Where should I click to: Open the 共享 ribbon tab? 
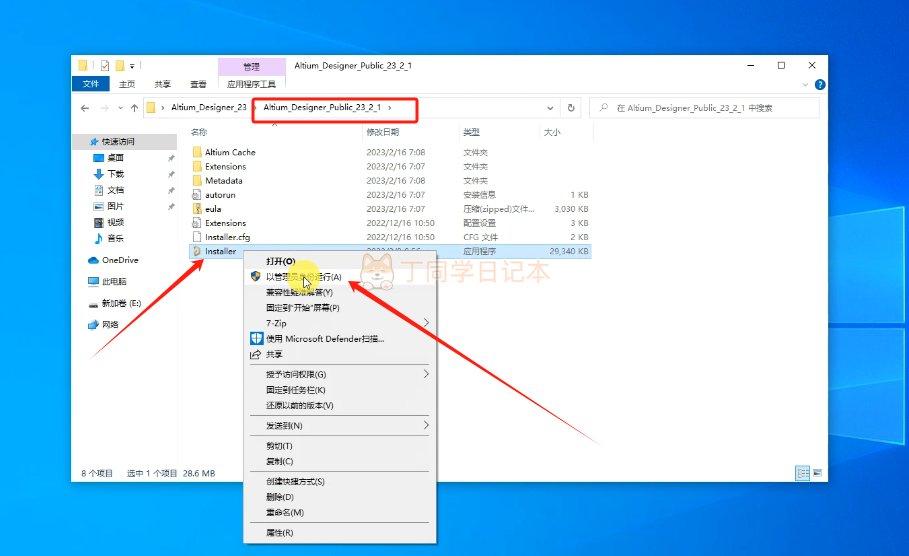(x=162, y=84)
